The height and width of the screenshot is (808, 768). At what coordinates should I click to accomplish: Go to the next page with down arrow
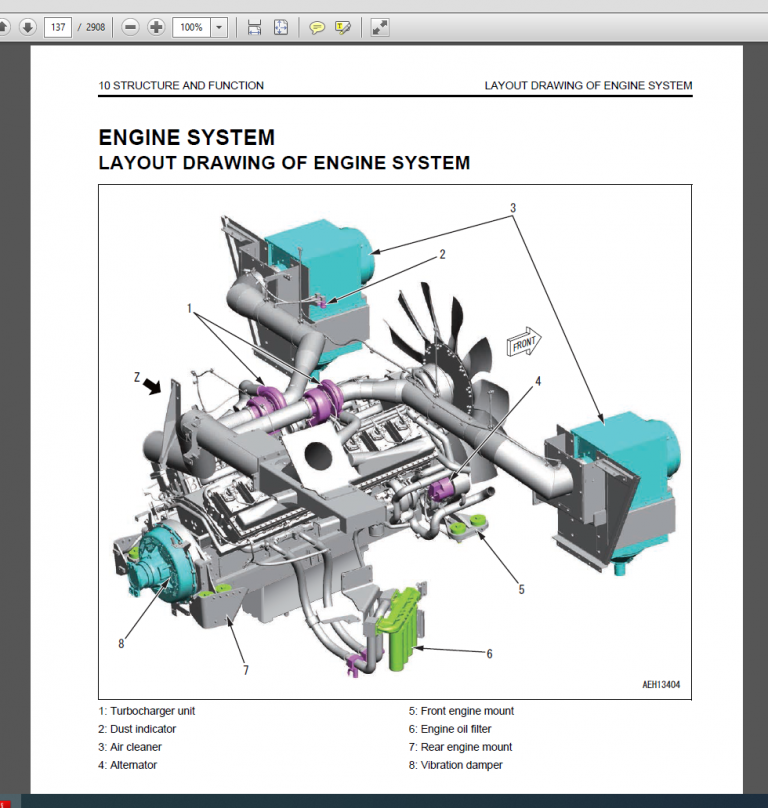point(27,27)
